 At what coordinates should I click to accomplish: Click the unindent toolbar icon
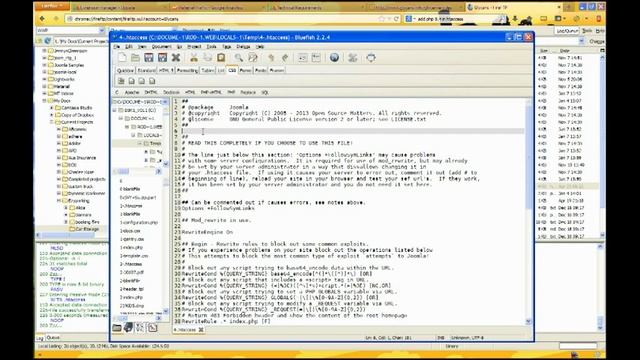(302, 58)
